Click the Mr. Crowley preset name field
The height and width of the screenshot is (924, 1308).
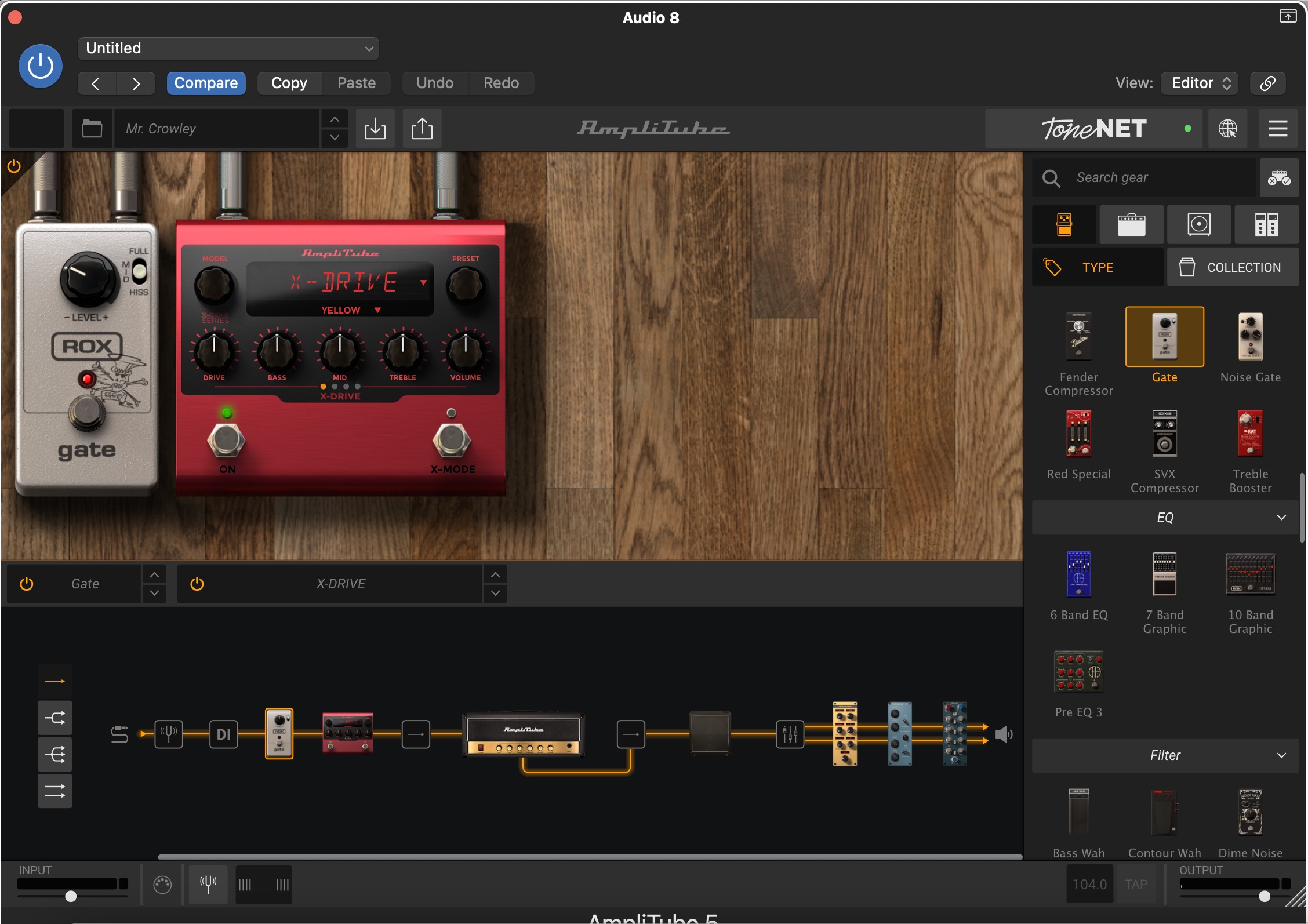[217, 128]
